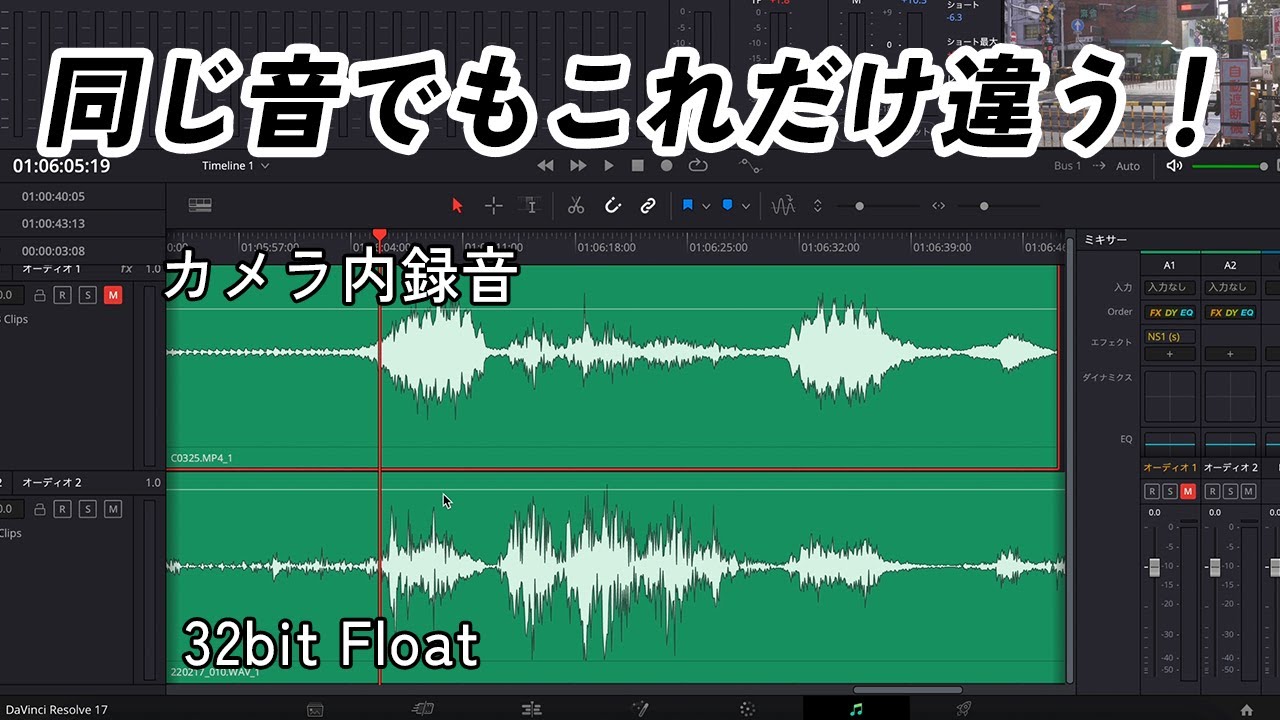
Task: Click the A2 FX DY EQ order button
Action: pyautogui.click(x=1230, y=313)
